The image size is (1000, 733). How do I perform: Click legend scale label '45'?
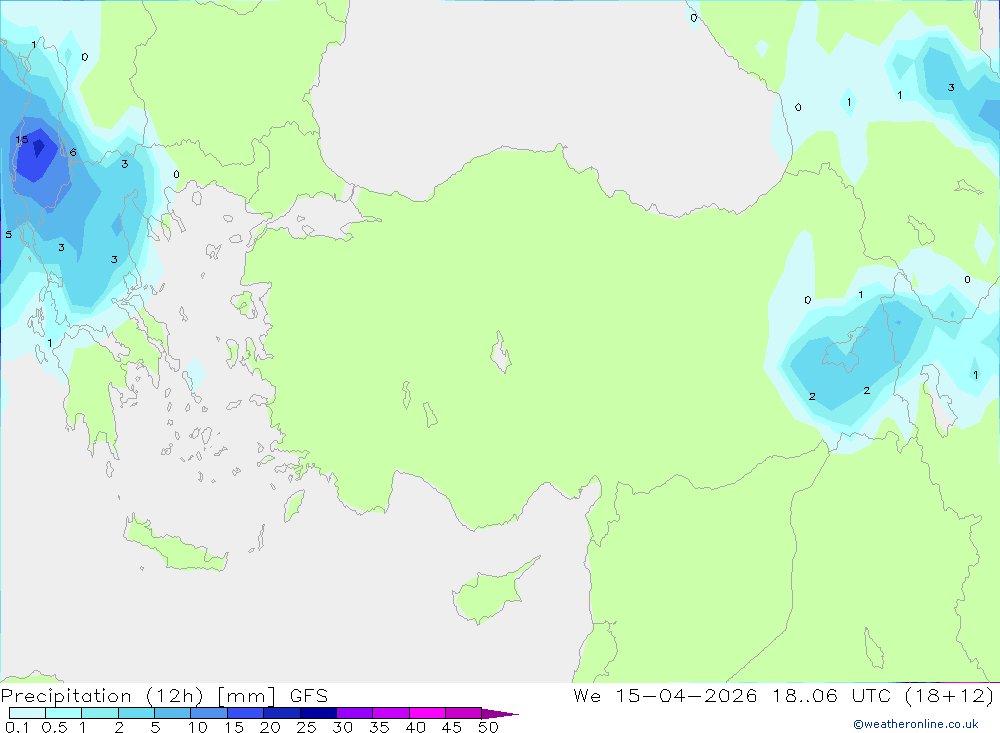pos(452,727)
